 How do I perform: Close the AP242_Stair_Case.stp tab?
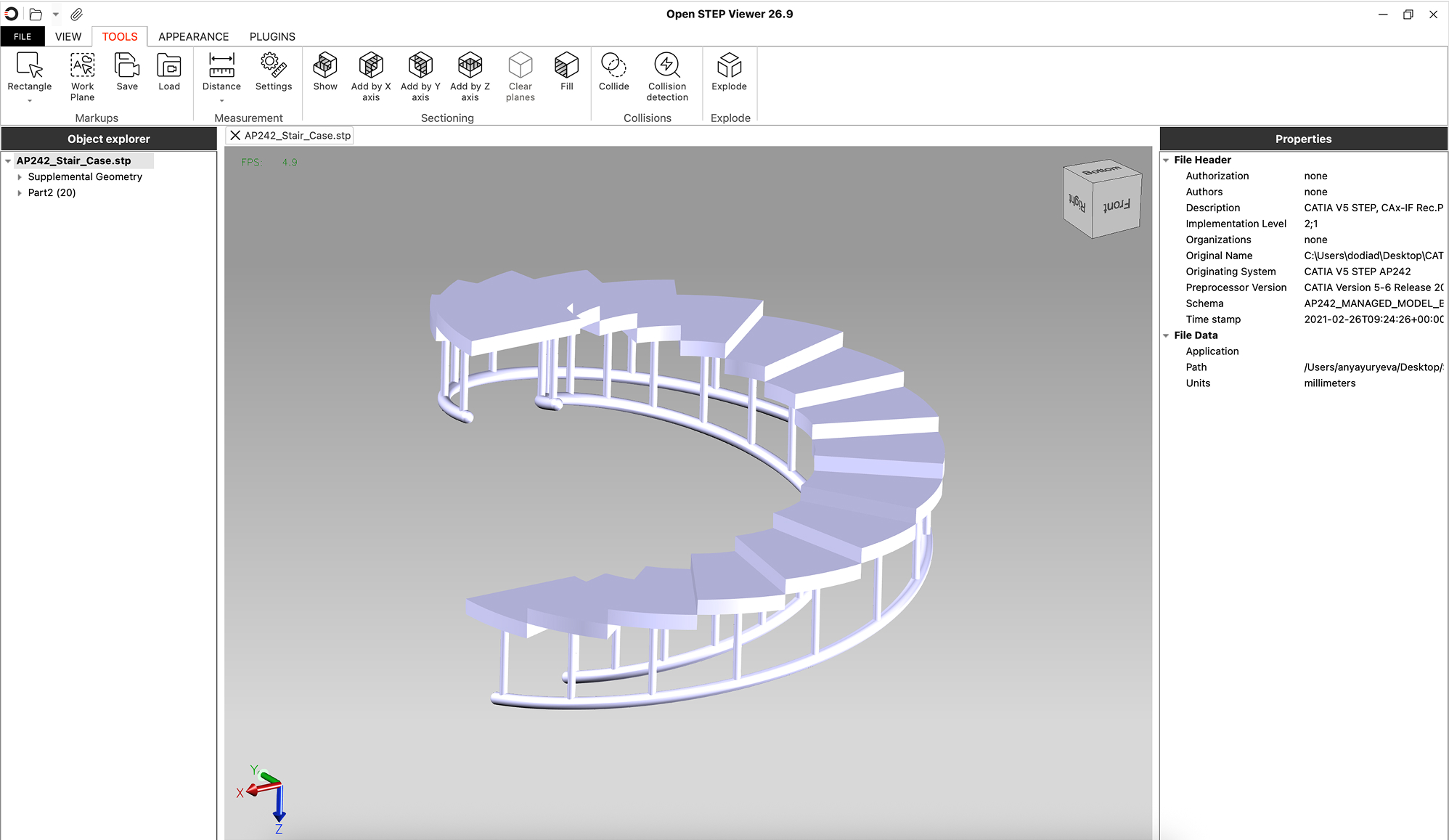pos(235,136)
